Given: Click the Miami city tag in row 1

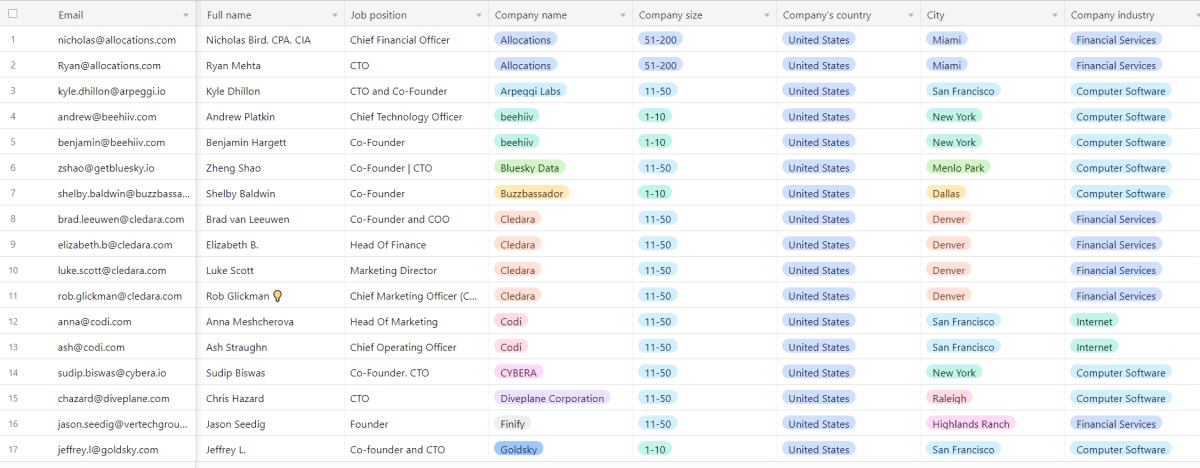Looking at the screenshot, I should [947, 40].
